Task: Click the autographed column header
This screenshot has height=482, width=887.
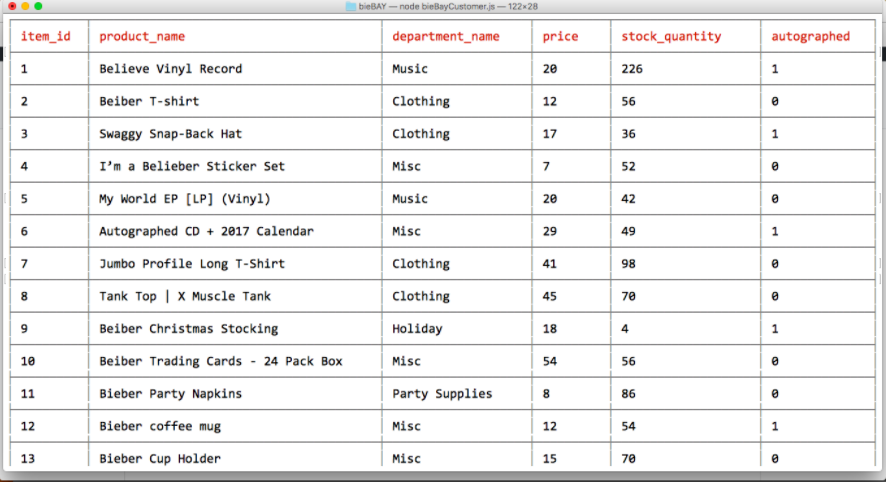Action: click(x=810, y=37)
